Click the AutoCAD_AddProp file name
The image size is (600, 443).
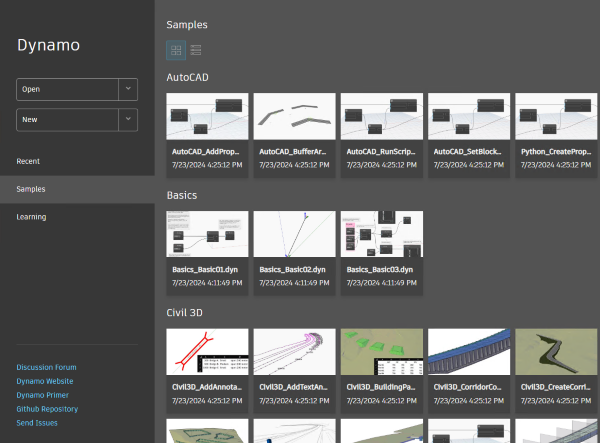[205, 152]
